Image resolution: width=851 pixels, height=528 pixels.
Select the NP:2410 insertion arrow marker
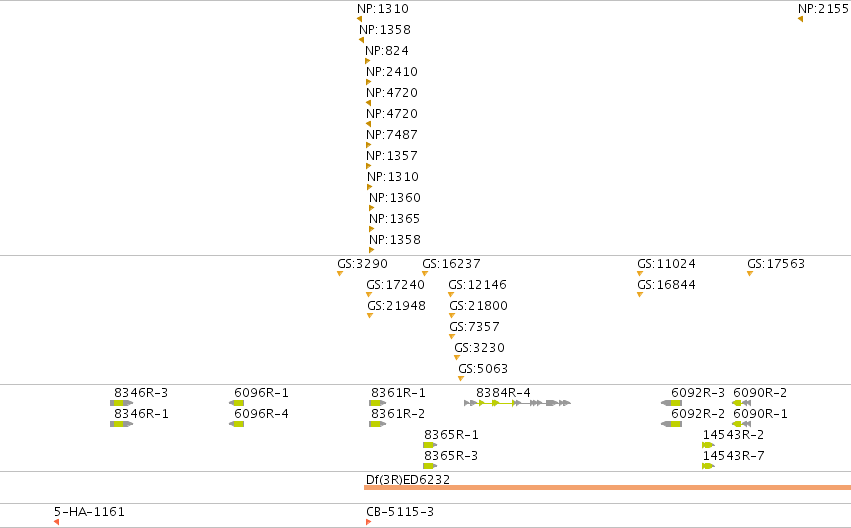point(369,82)
